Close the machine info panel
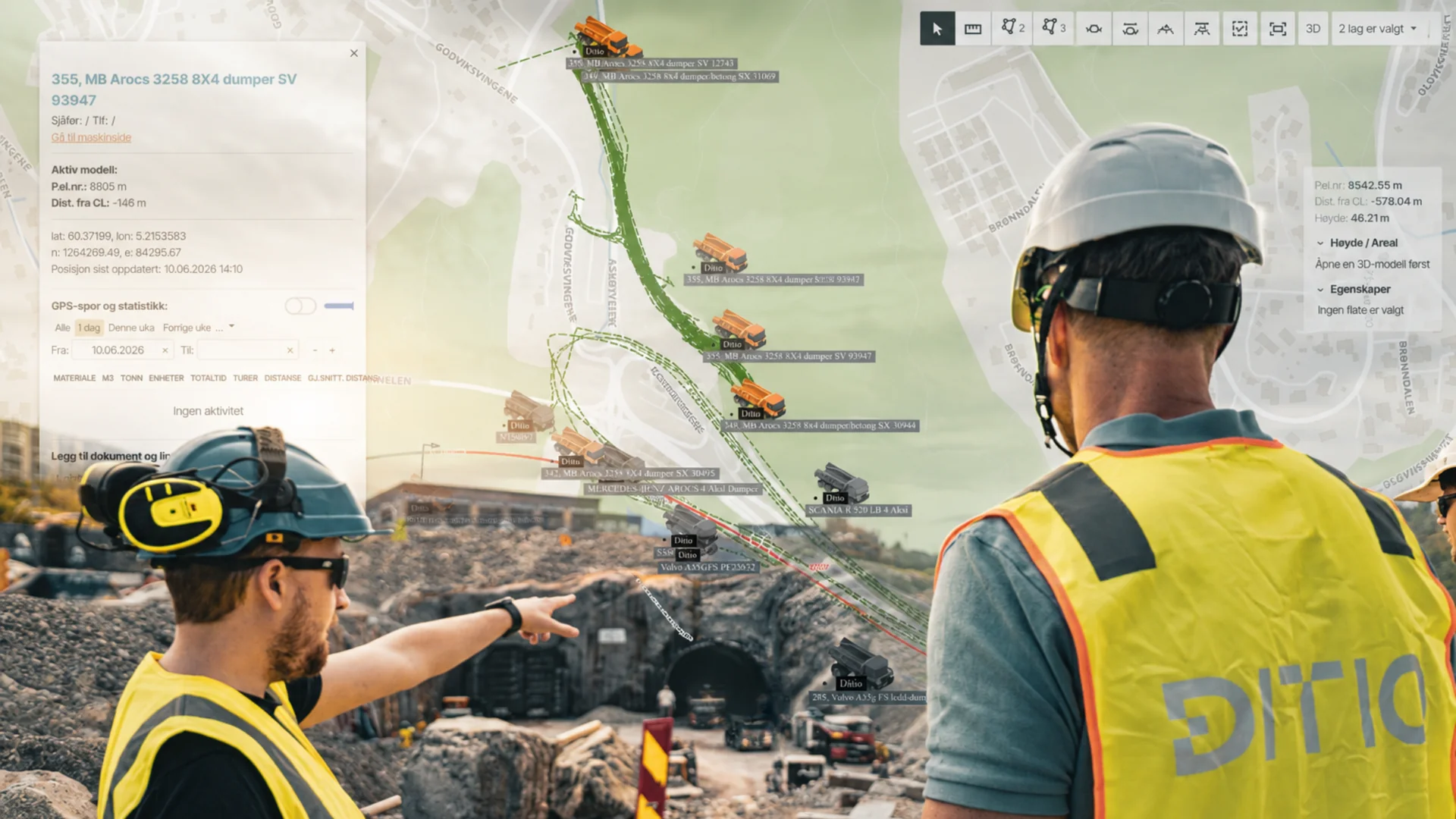1456x819 pixels. pyautogui.click(x=354, y=53)
